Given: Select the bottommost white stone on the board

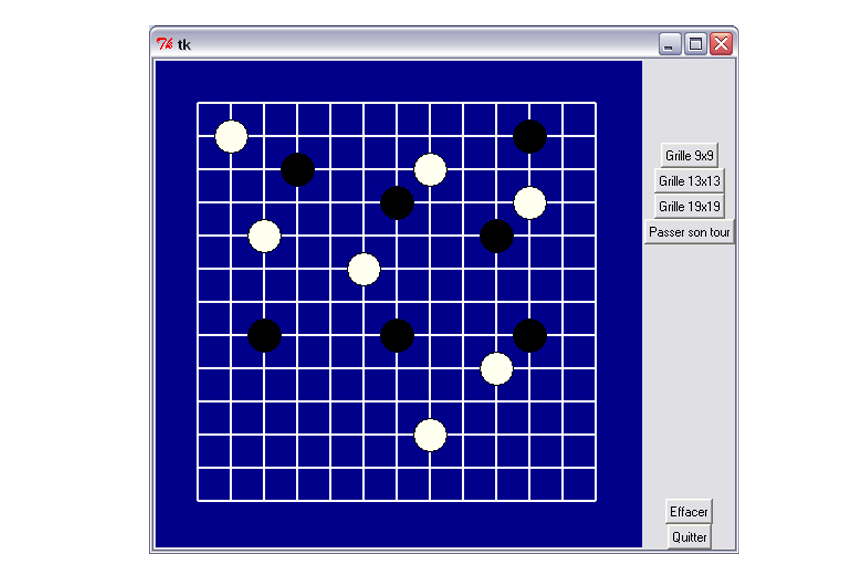Looking at the screenshot, I should [430, 435].
